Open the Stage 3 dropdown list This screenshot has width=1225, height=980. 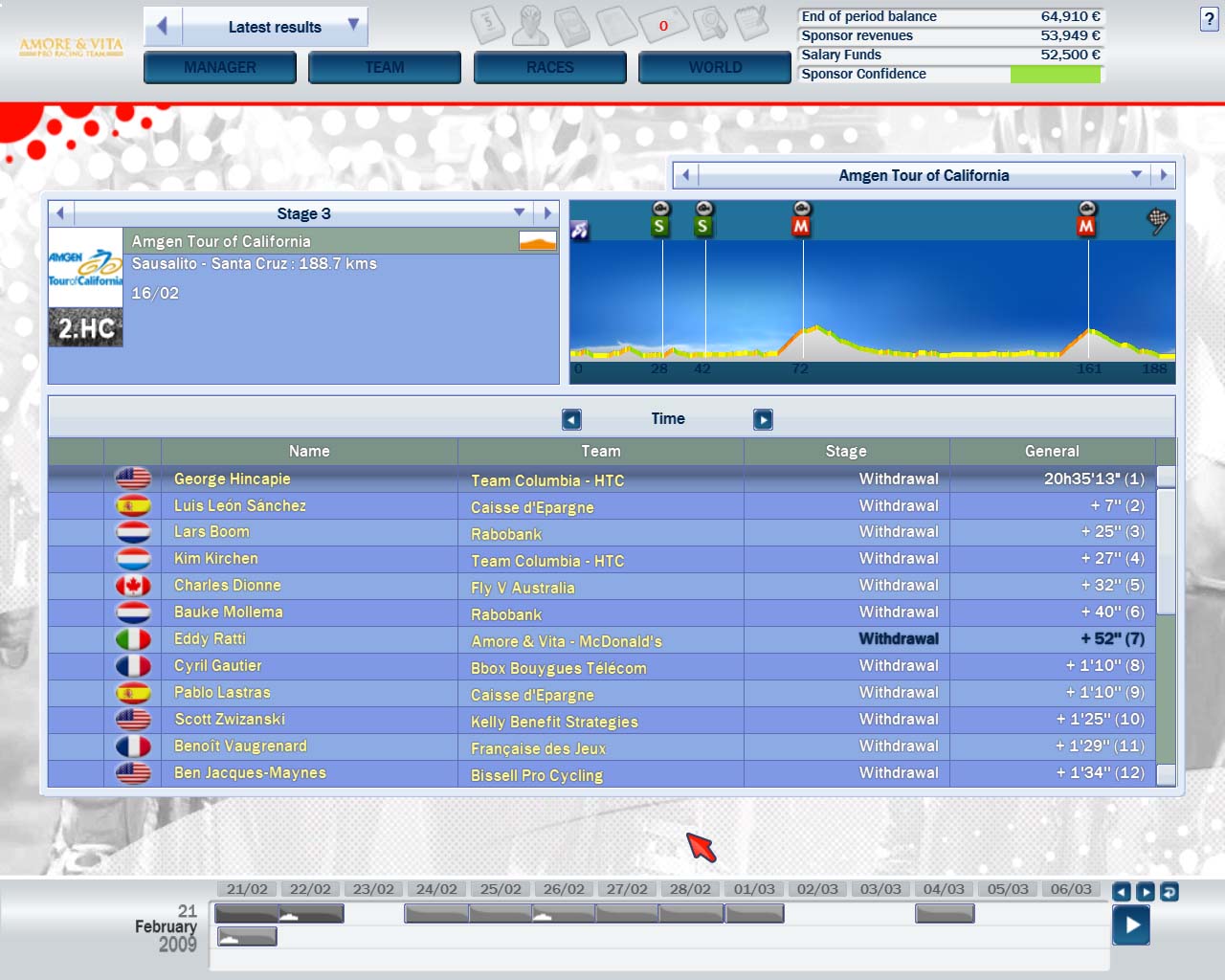click(519, 212)
